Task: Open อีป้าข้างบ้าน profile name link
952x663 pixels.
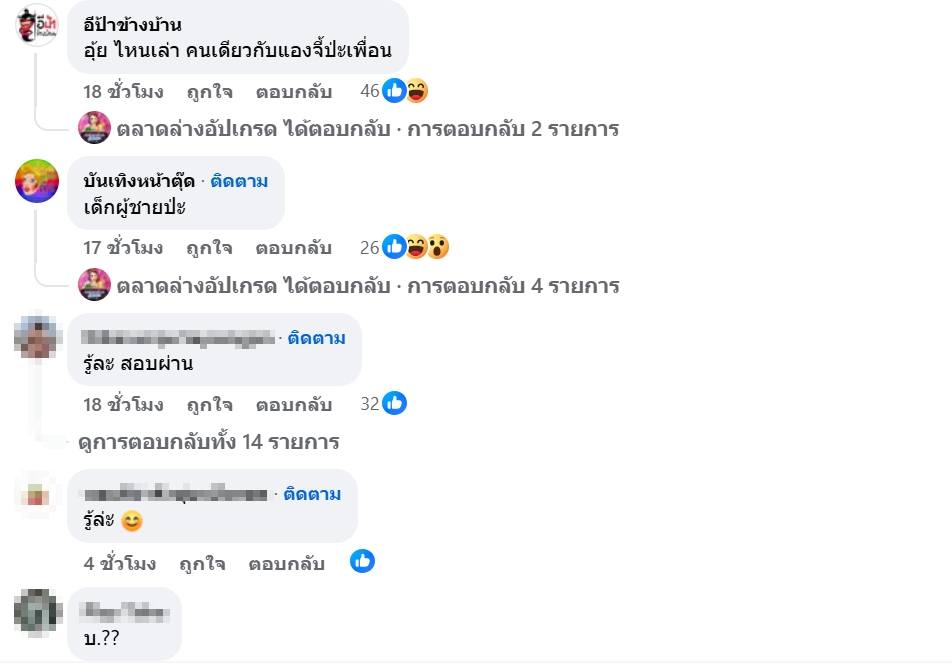Action: pyautogui.click(x=132, y=24)
